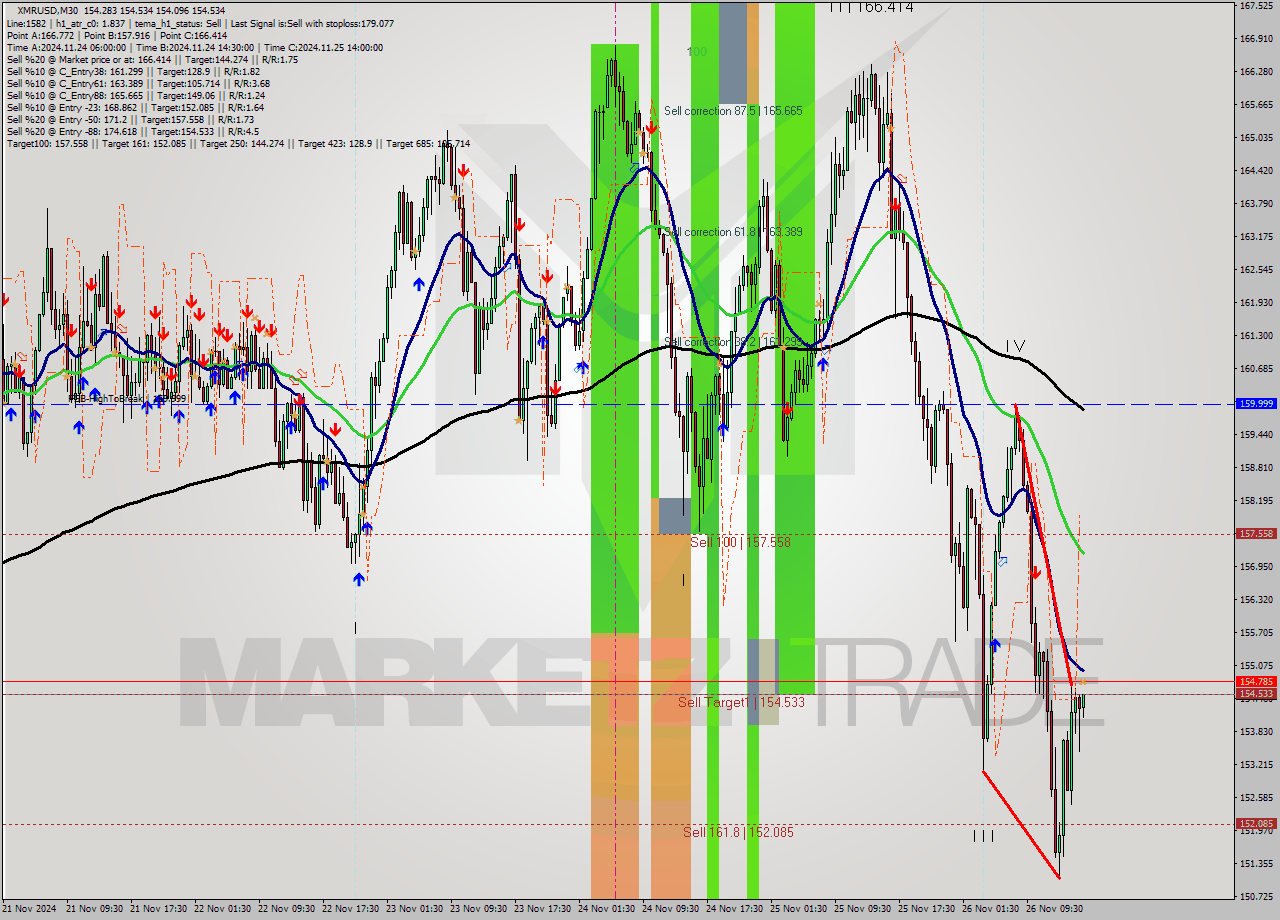The image size is (1280, 920).
Task: Click the '23 Nov 01:30' time axis label
Action: point(414,909)
